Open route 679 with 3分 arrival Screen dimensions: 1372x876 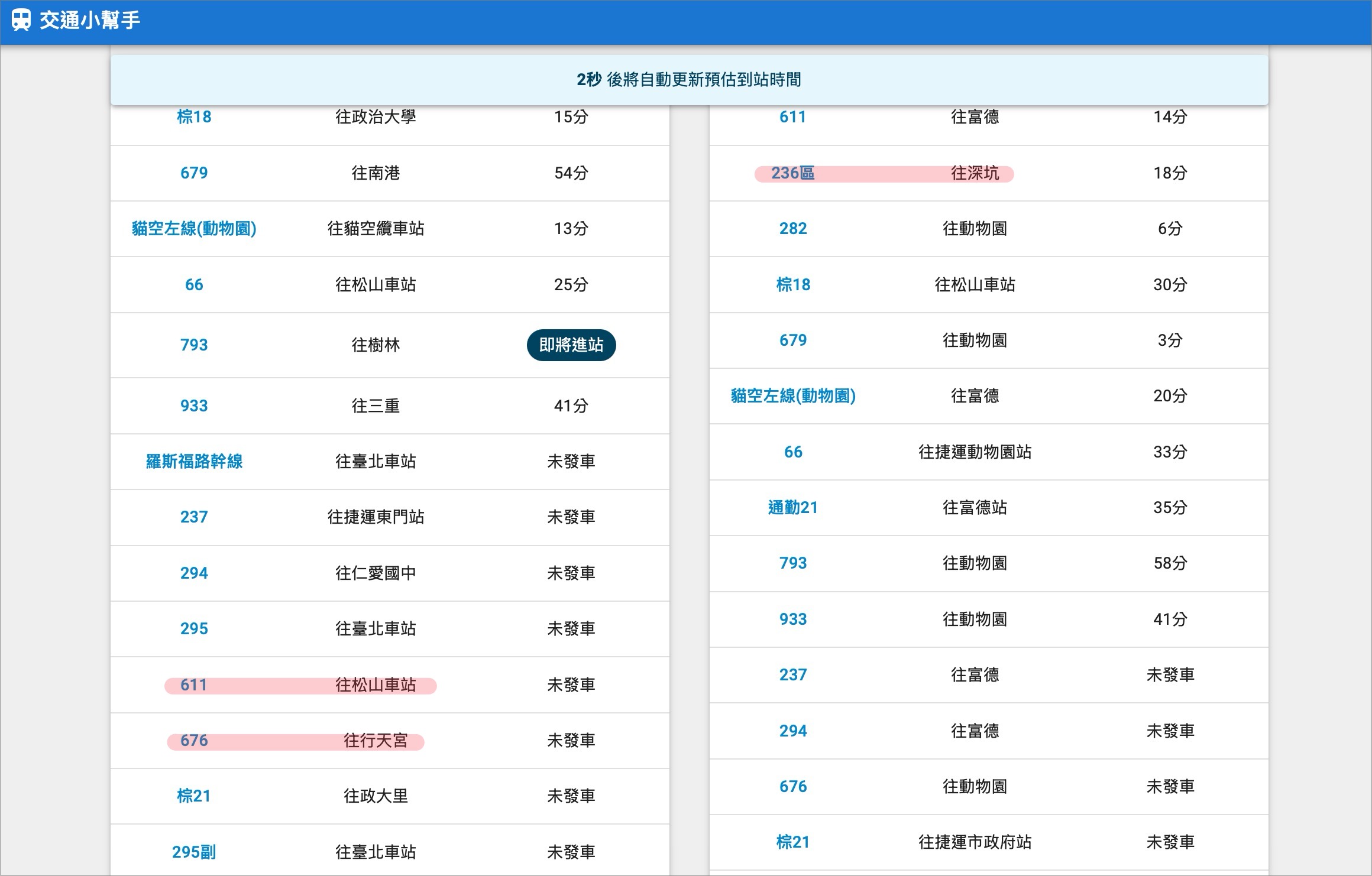[793, 340]
